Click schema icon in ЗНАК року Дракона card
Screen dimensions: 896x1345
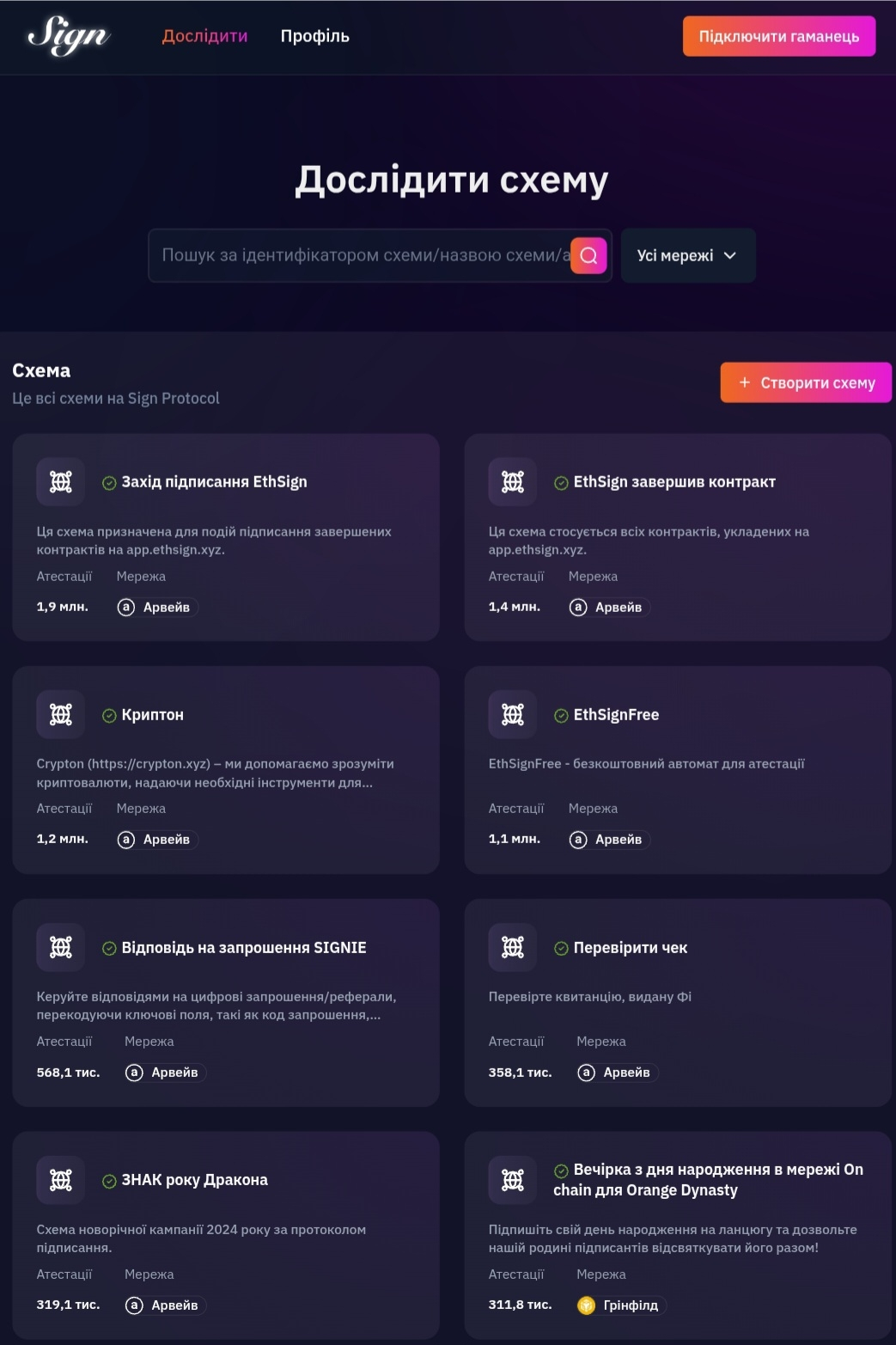(61, 1180)
